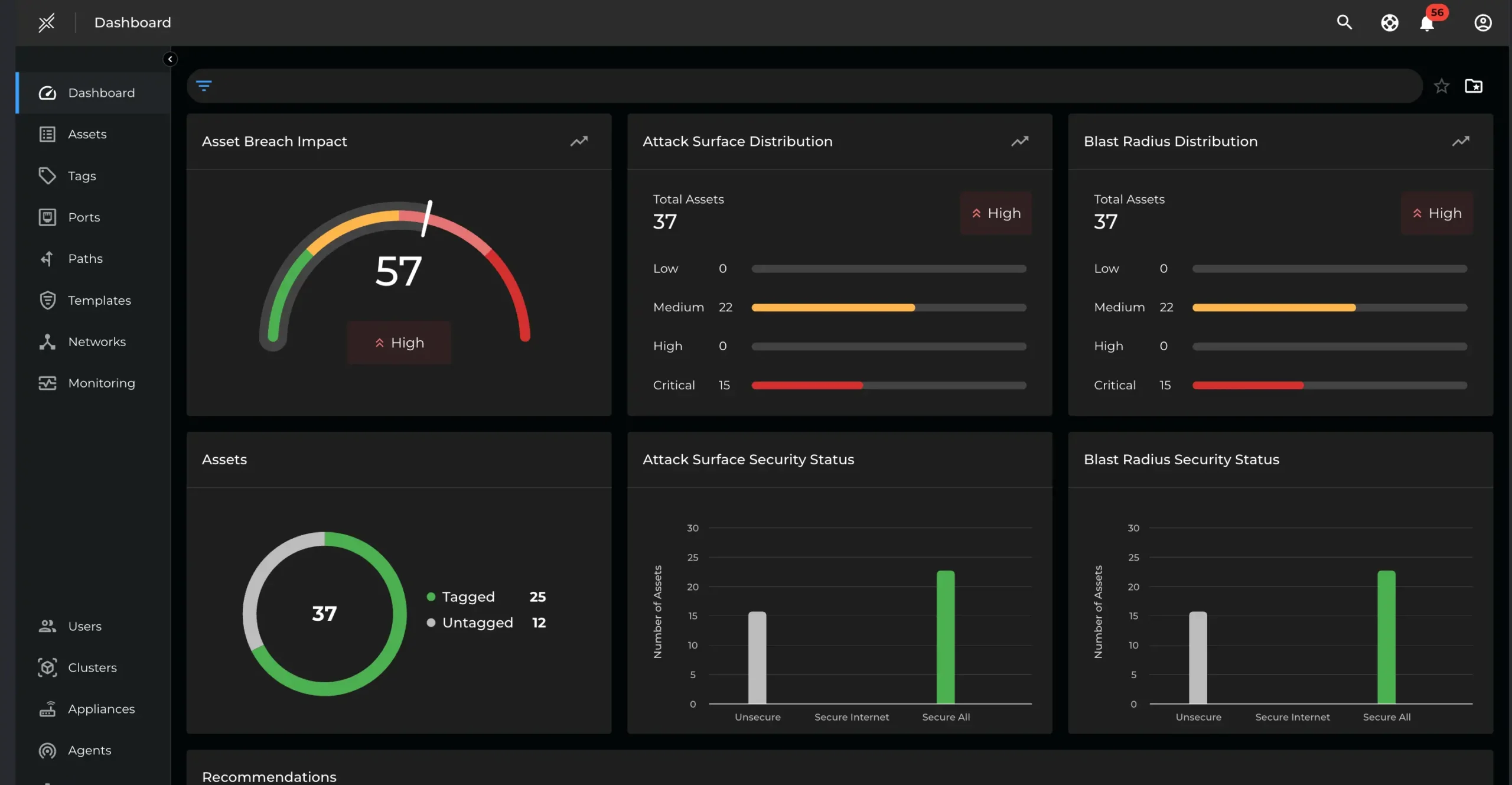This screenshot has height=785, width=1512.
Task: Open the filter options in the search bar
Action: 204,86
